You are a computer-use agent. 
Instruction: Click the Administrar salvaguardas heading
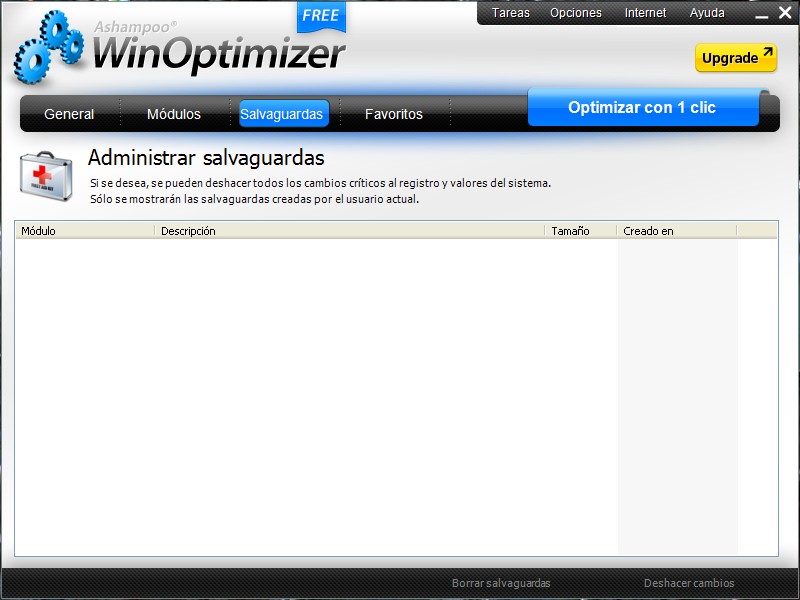point(206,158)
